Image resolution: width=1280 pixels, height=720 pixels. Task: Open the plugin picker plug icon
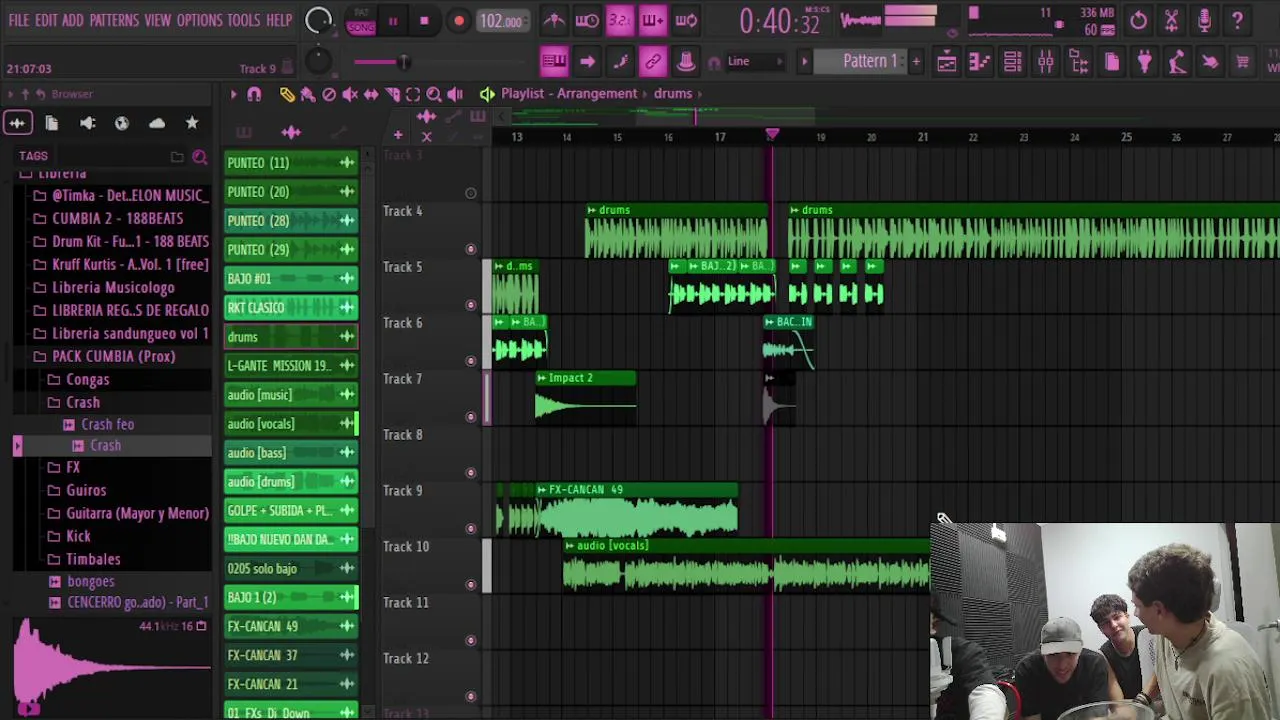click(1144, 62)
